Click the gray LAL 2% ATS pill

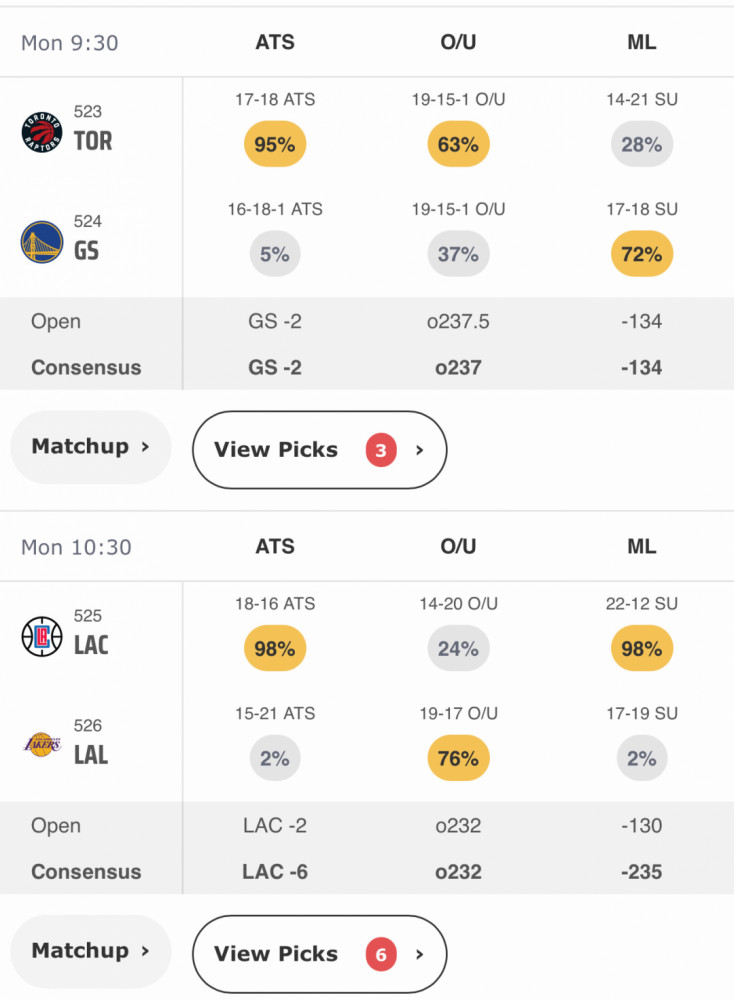(x=275, y=759)
